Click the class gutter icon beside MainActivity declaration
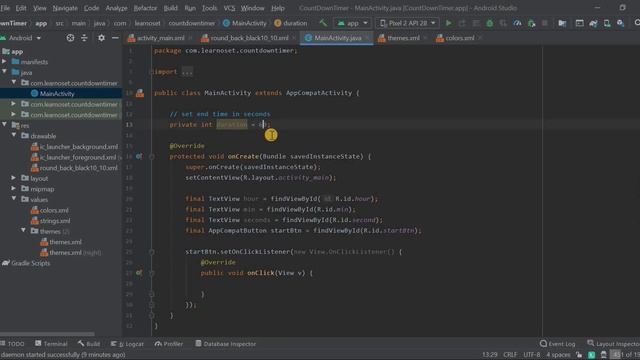Image resolution: width=640 pixels, height=360 pixels. click(140, 93)
